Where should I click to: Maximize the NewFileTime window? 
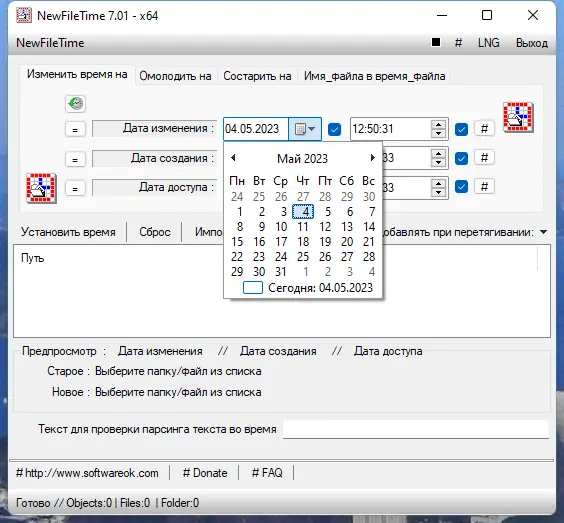pos(487,15)
